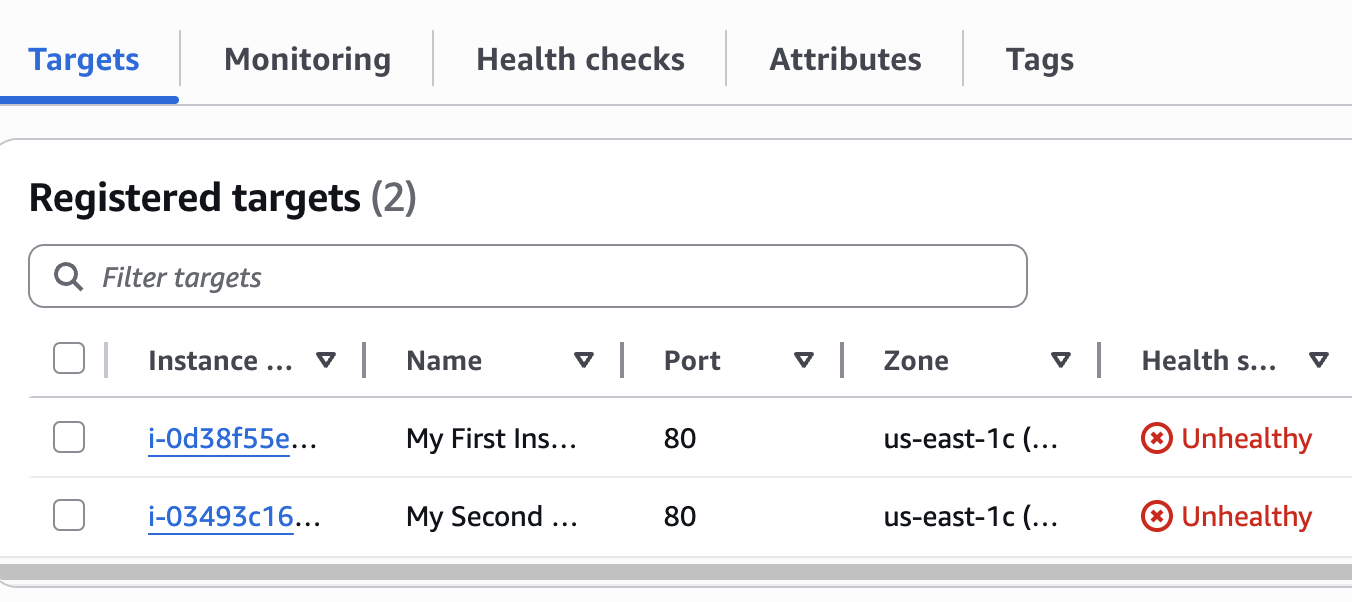Check the box for instance i-03493c16
The image size is (1352, 602).
[x=69, y=515]
